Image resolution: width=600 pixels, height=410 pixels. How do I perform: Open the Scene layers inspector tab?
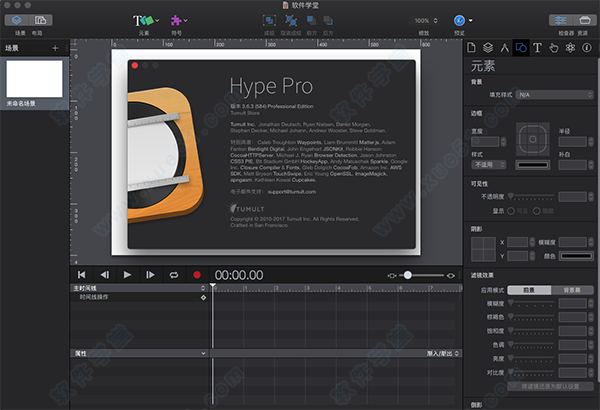pyautogui.click(x=488, y=48)
